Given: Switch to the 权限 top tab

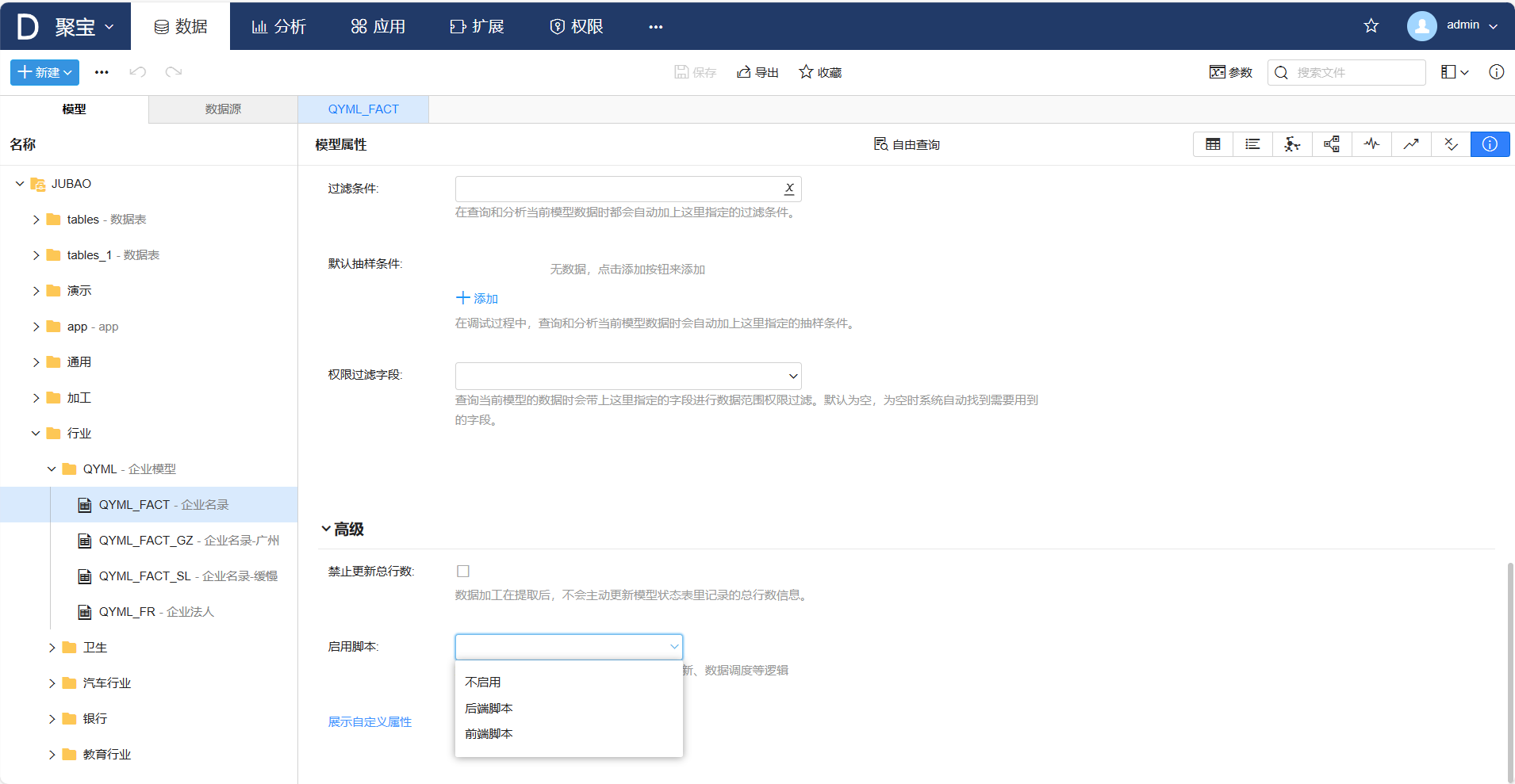Looking at the screenshot, I should tap(576, 26).
